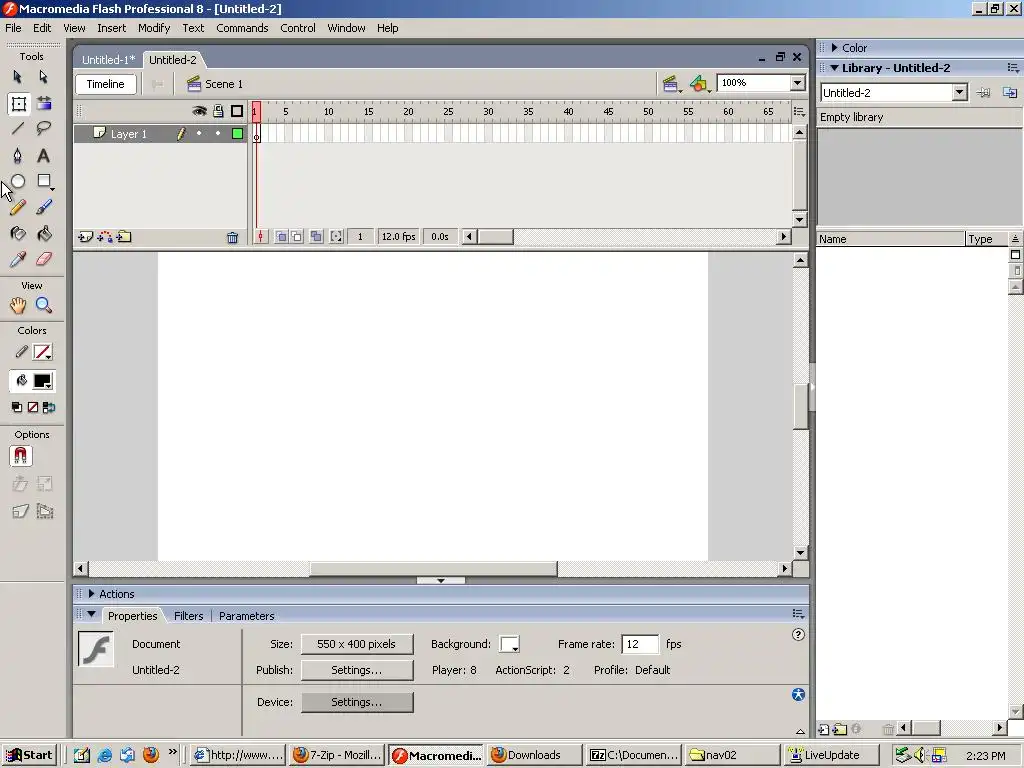Select the Selection arrow tool

click(18, 77)
